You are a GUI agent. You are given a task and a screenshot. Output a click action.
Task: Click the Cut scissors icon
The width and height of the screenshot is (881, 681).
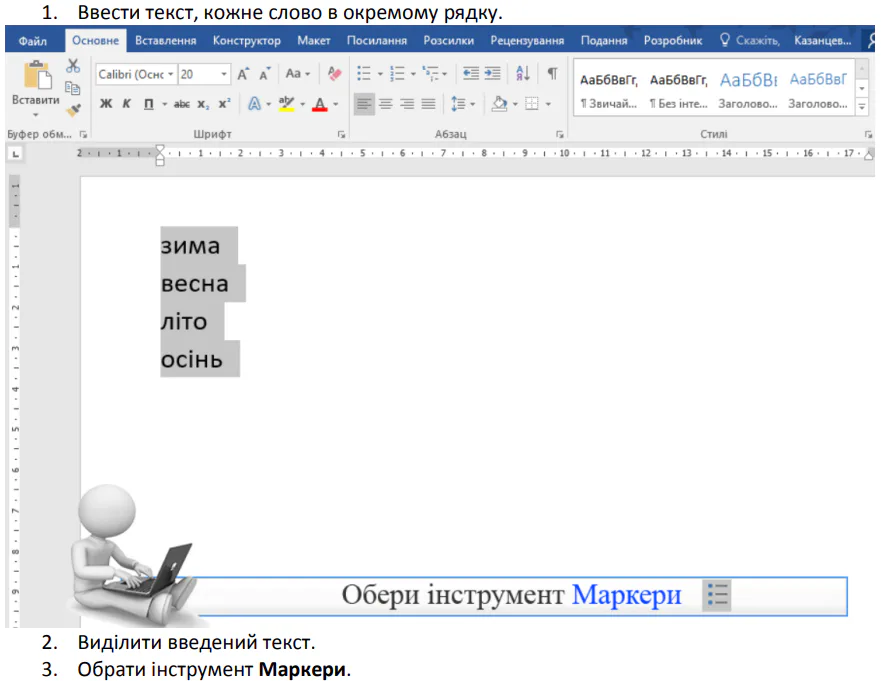(72, 66)
